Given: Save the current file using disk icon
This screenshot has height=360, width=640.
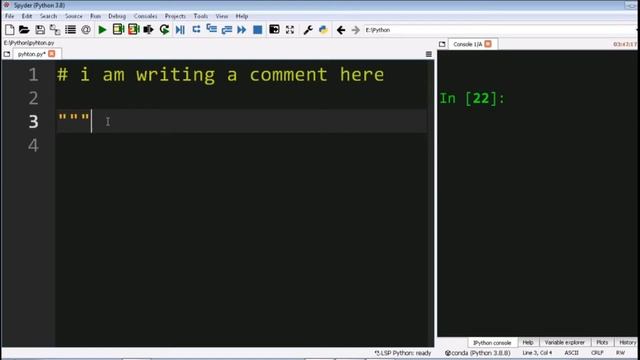Looking at the screenshot, I should click(x=40, y=30).
